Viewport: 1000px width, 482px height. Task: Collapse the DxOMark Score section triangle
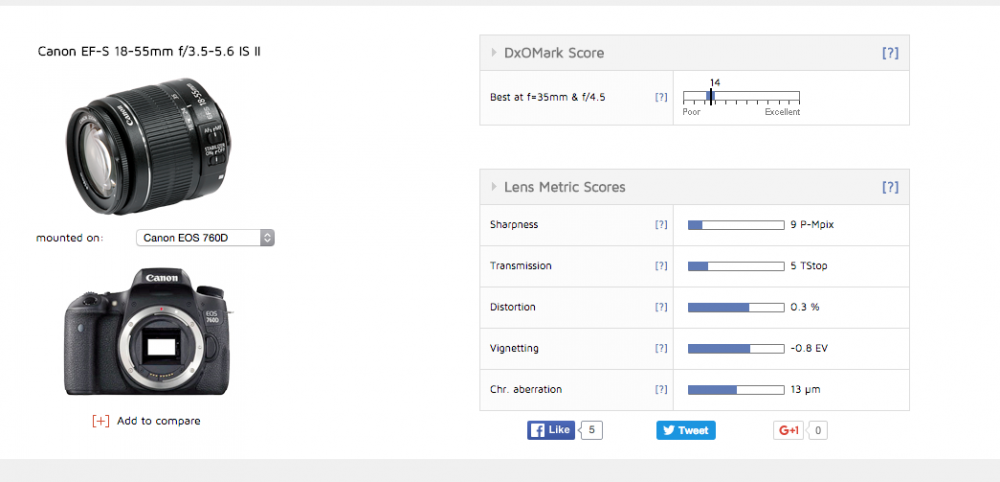494,53
